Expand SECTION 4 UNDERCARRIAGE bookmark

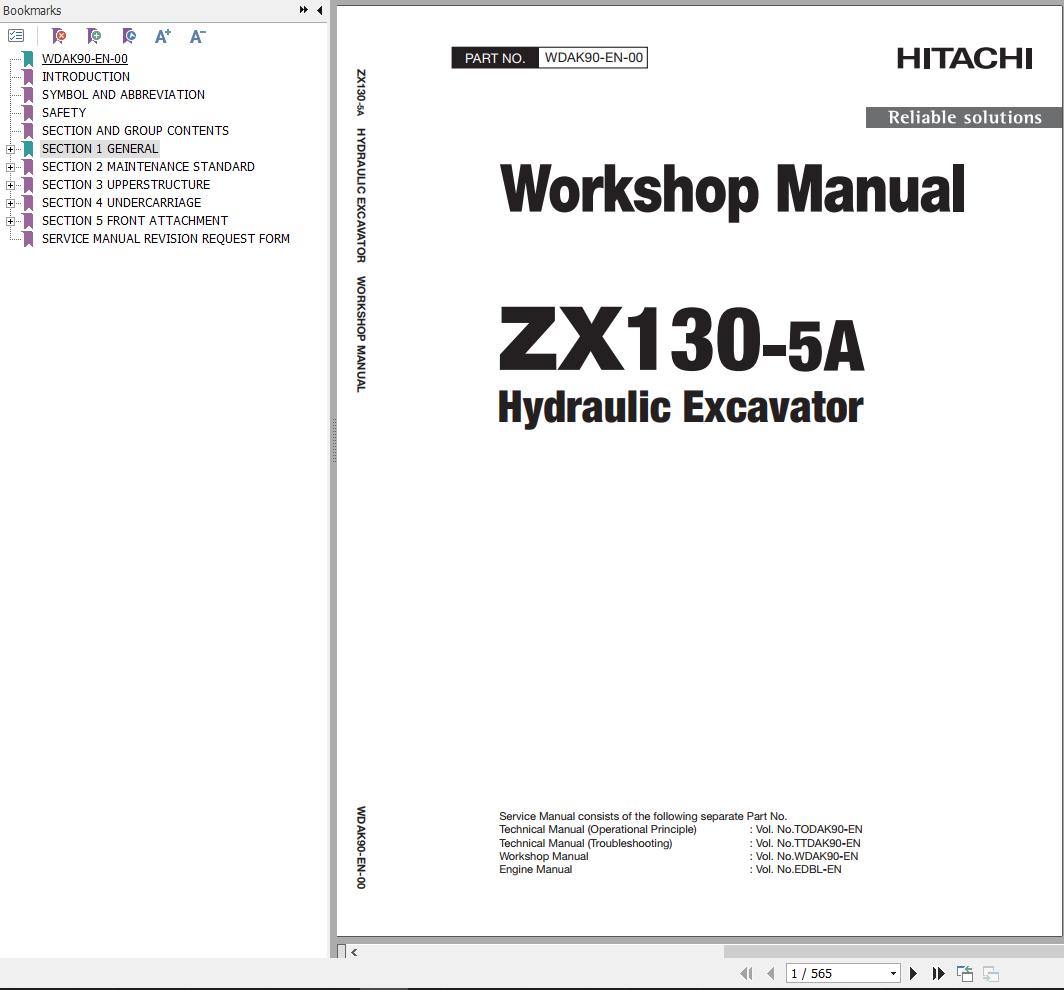[x=10, y=203]
